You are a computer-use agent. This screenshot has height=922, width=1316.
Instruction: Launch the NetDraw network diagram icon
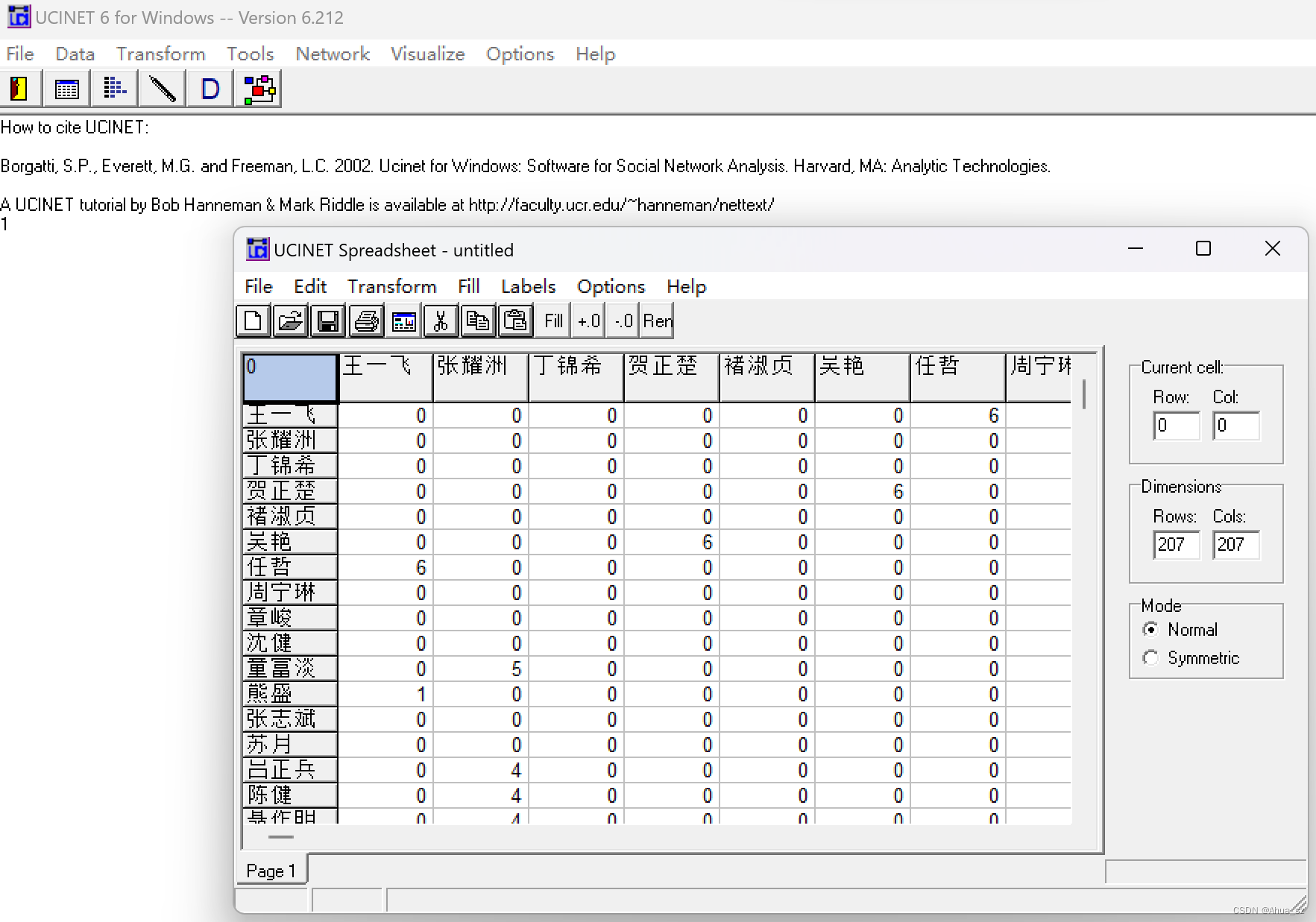click(258, 89)
